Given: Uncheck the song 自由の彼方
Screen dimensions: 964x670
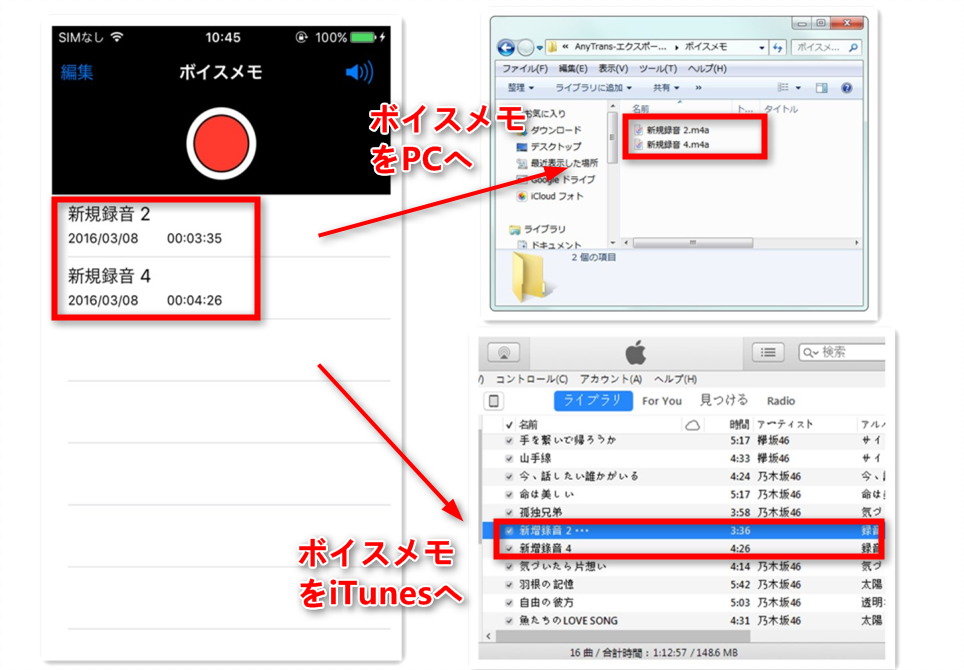Looking at the screenshot, I should tap(509, 603).
